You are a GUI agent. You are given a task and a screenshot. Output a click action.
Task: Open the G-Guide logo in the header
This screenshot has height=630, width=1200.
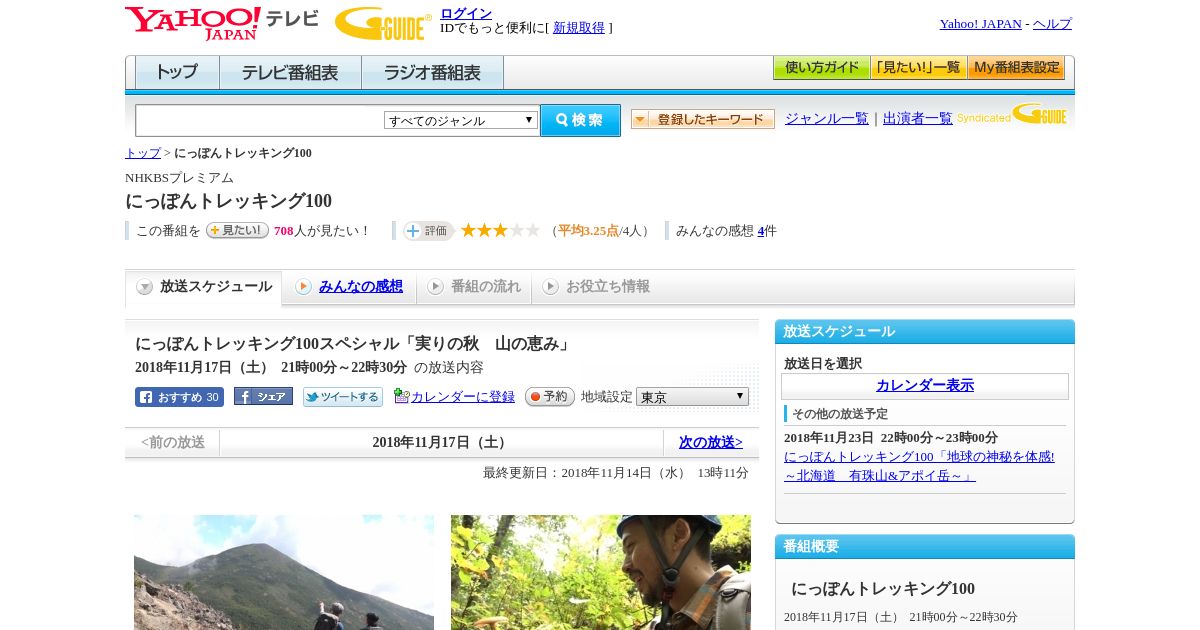click(x=383, y=23)
